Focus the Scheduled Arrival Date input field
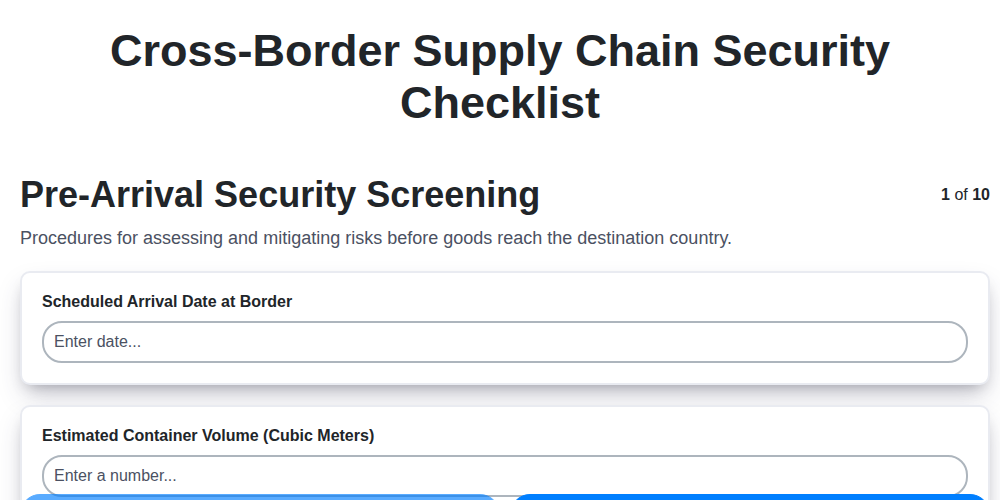1000x500 pixels. [x=504, y=342]
